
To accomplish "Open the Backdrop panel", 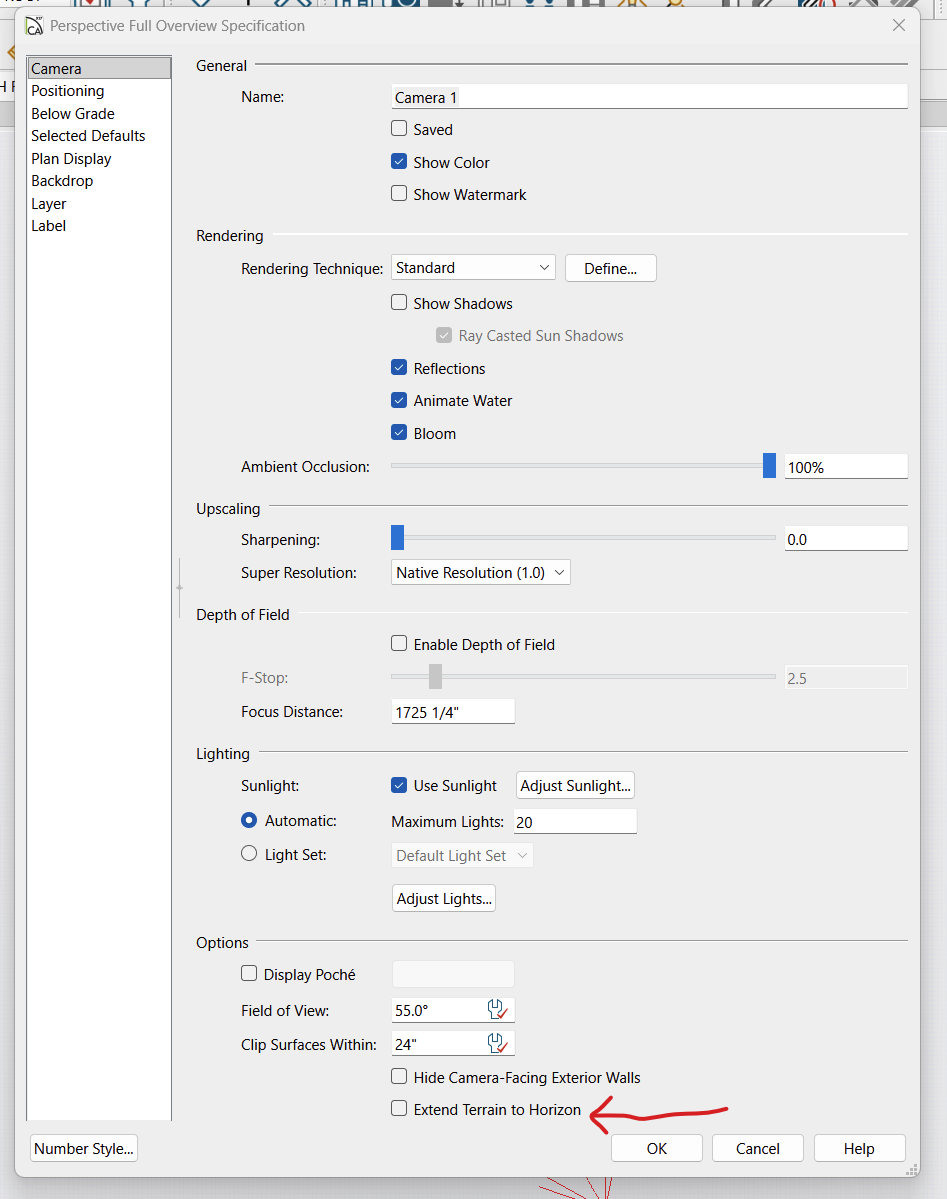I will 62,181.
